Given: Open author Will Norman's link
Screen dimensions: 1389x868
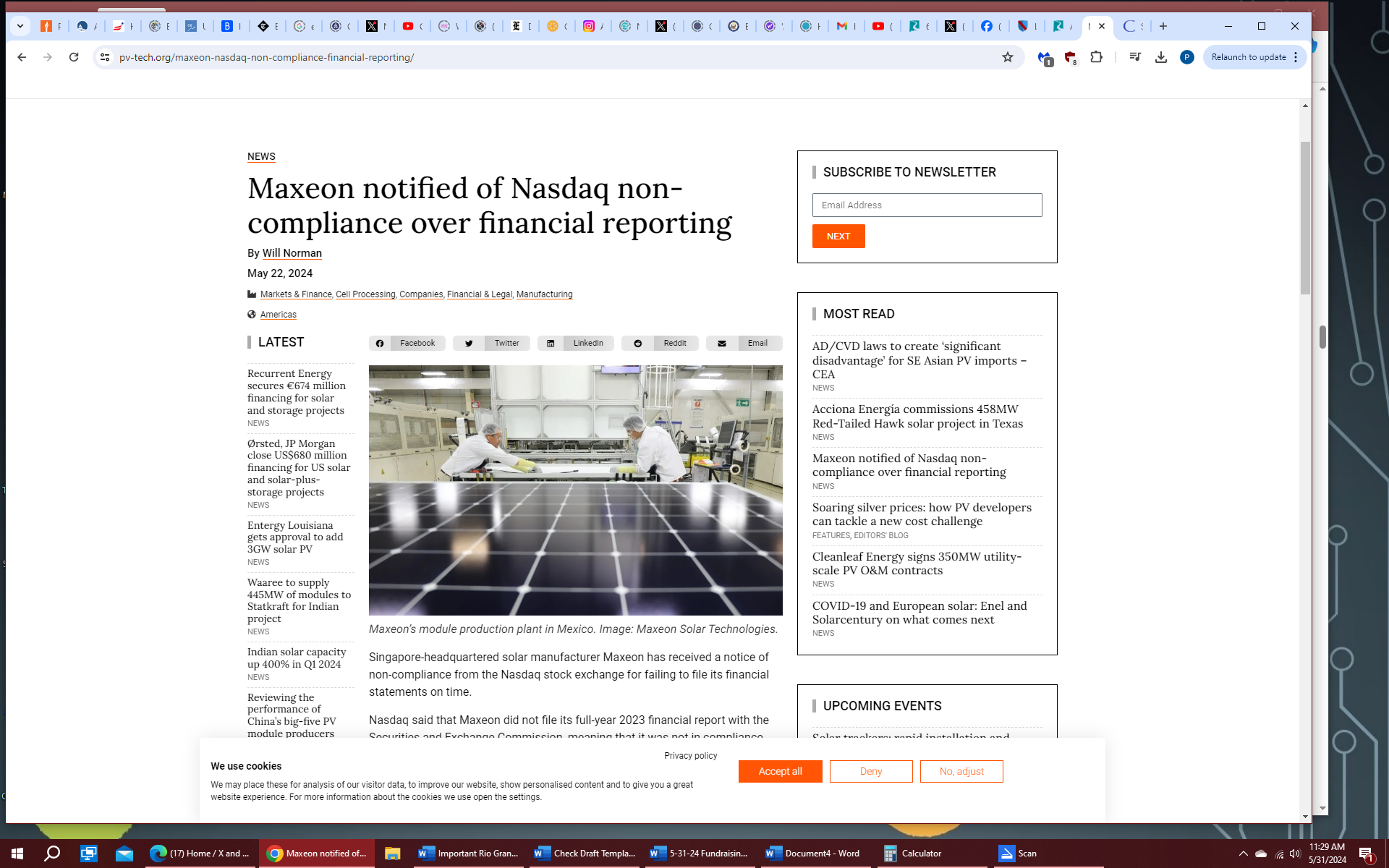Looking at the screenshot, I should click(292, 253).
